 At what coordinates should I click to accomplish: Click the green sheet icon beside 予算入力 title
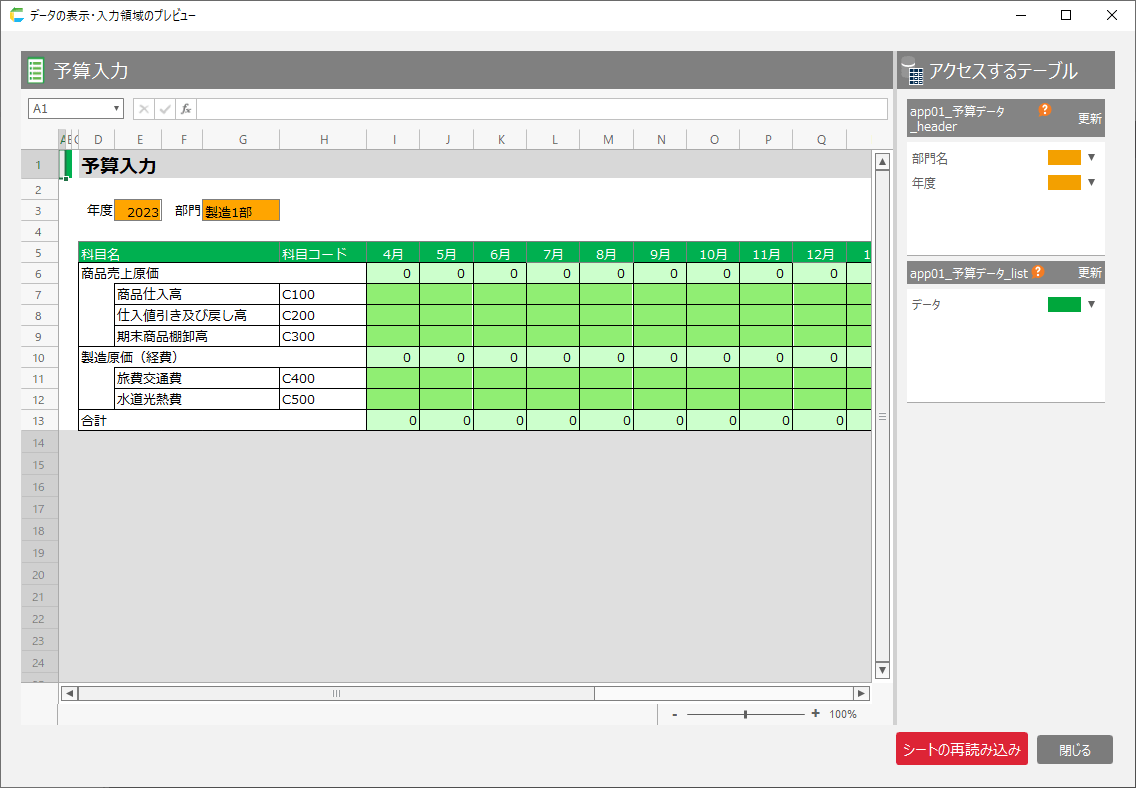click(x=36, y=70)
